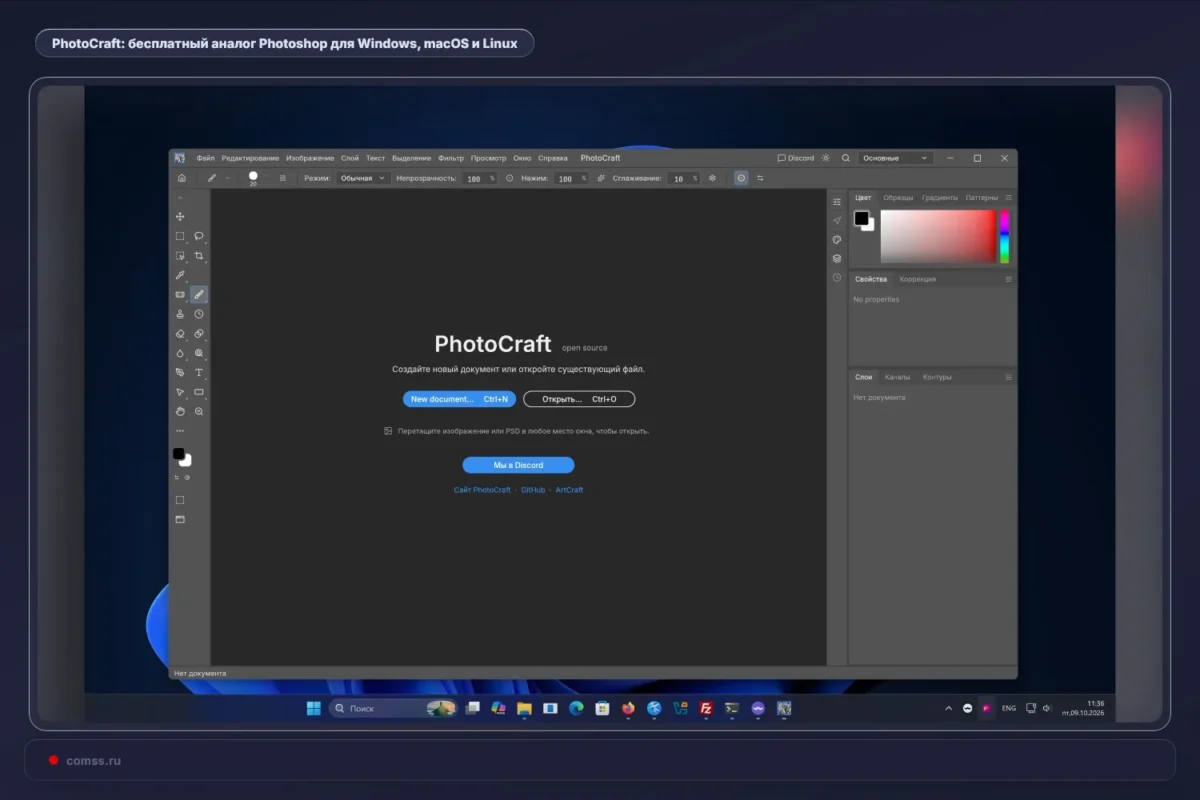This screenshot has height=800, width=1200.
Task: Toggle airbrush icon after Нажим field
Action: tap(600, 178)
